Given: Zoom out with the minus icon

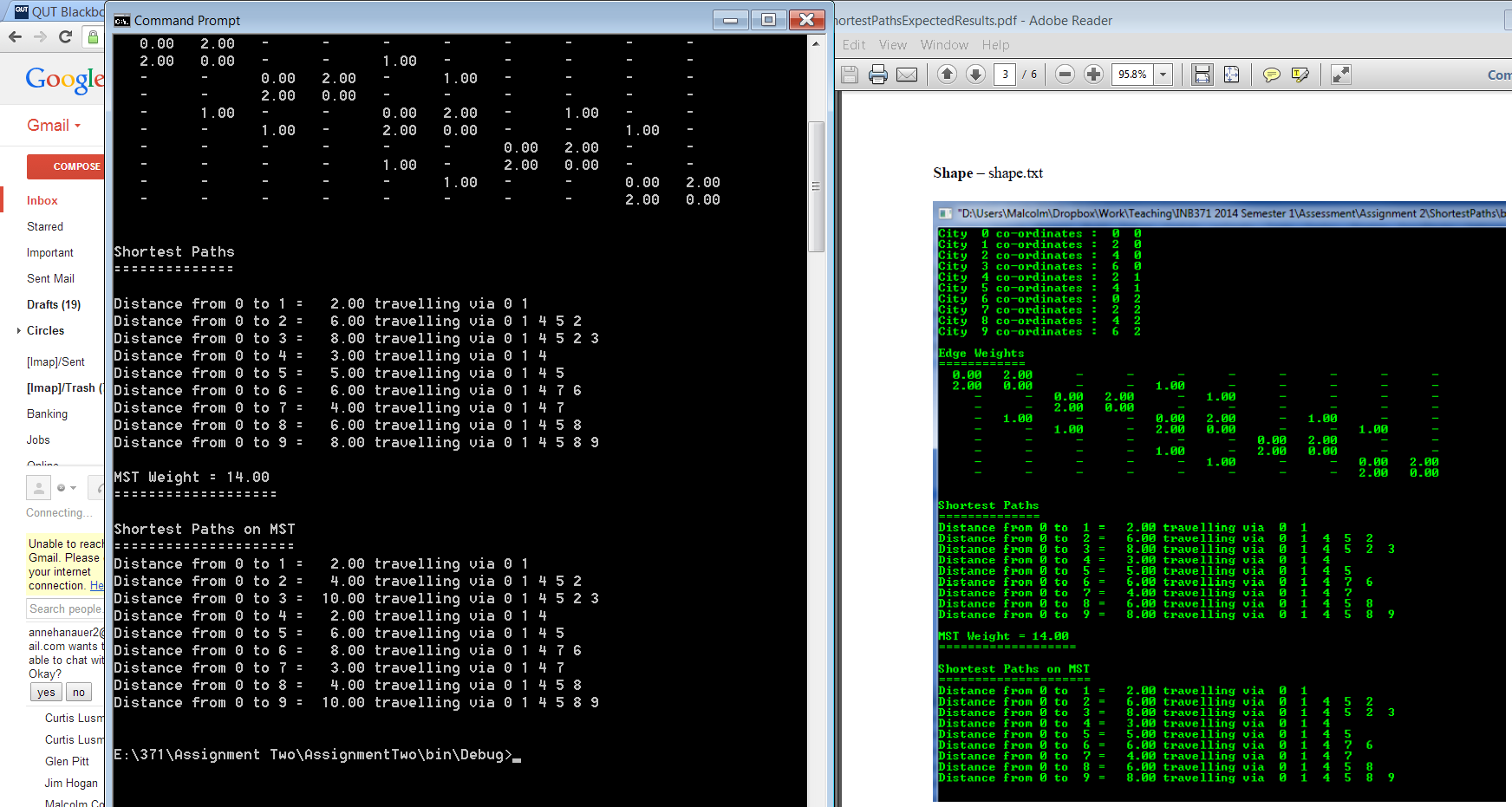Looking at the screenshot, I should click(x=1066, y=75).
